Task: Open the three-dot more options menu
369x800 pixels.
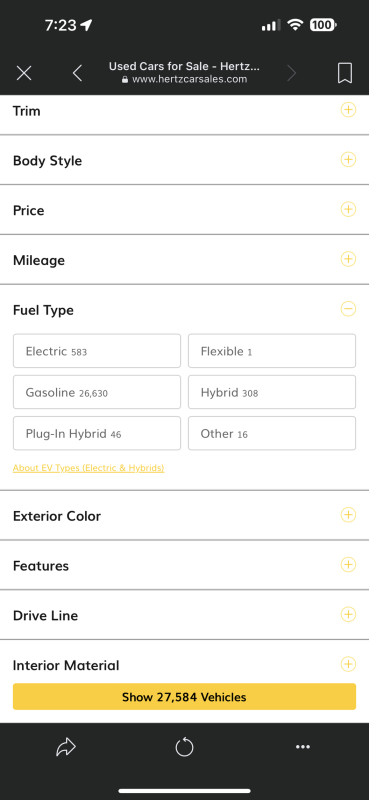Action: tap(303, 747)
